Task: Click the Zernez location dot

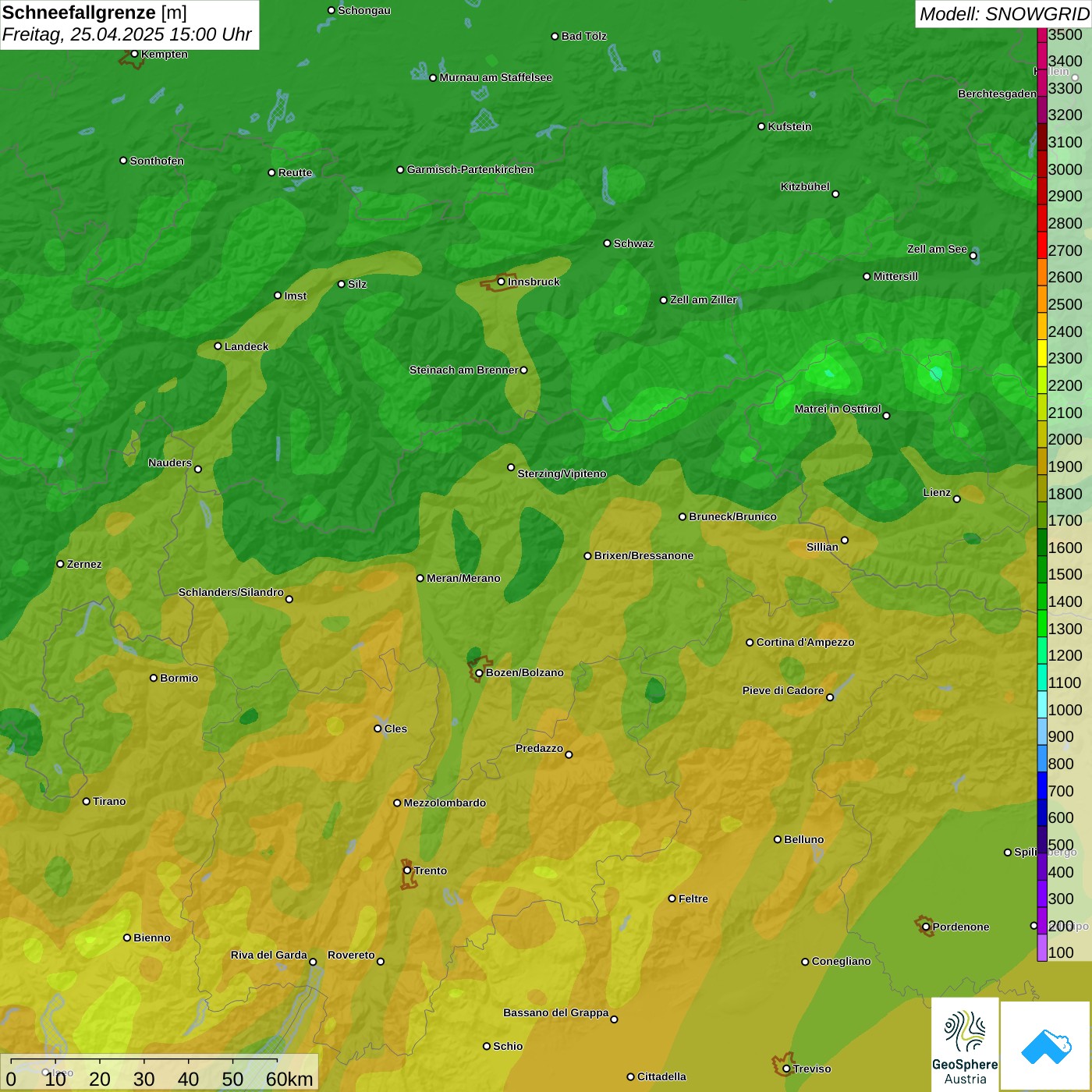Action: coord(60,564)
